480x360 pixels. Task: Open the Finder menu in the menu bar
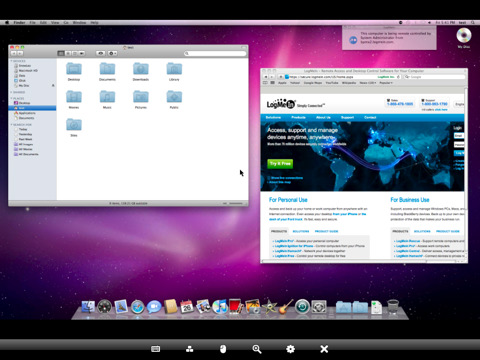point(19,23)
